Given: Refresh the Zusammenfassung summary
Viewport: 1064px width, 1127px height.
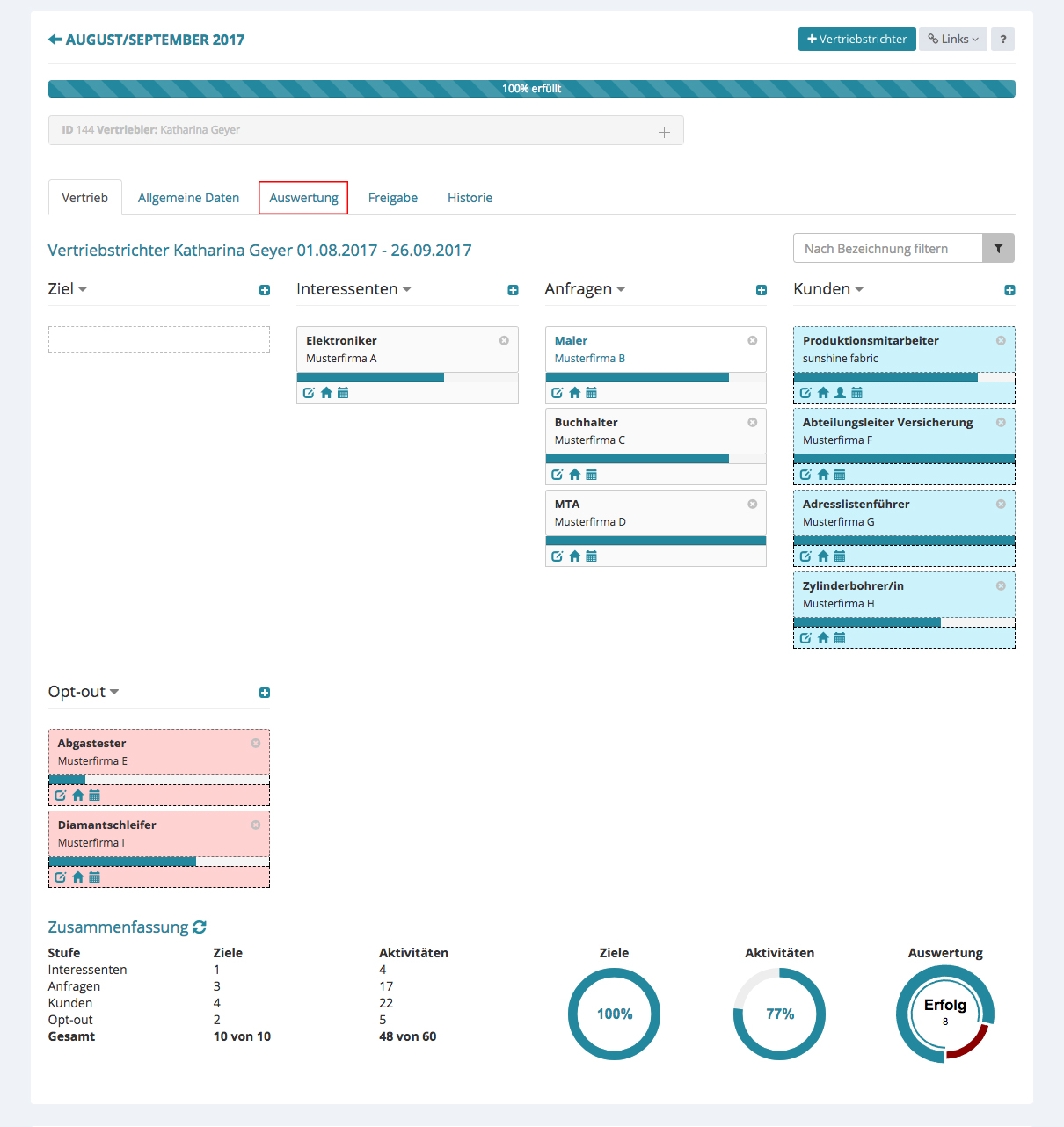Looking at the screenshot, I should 200,927.
